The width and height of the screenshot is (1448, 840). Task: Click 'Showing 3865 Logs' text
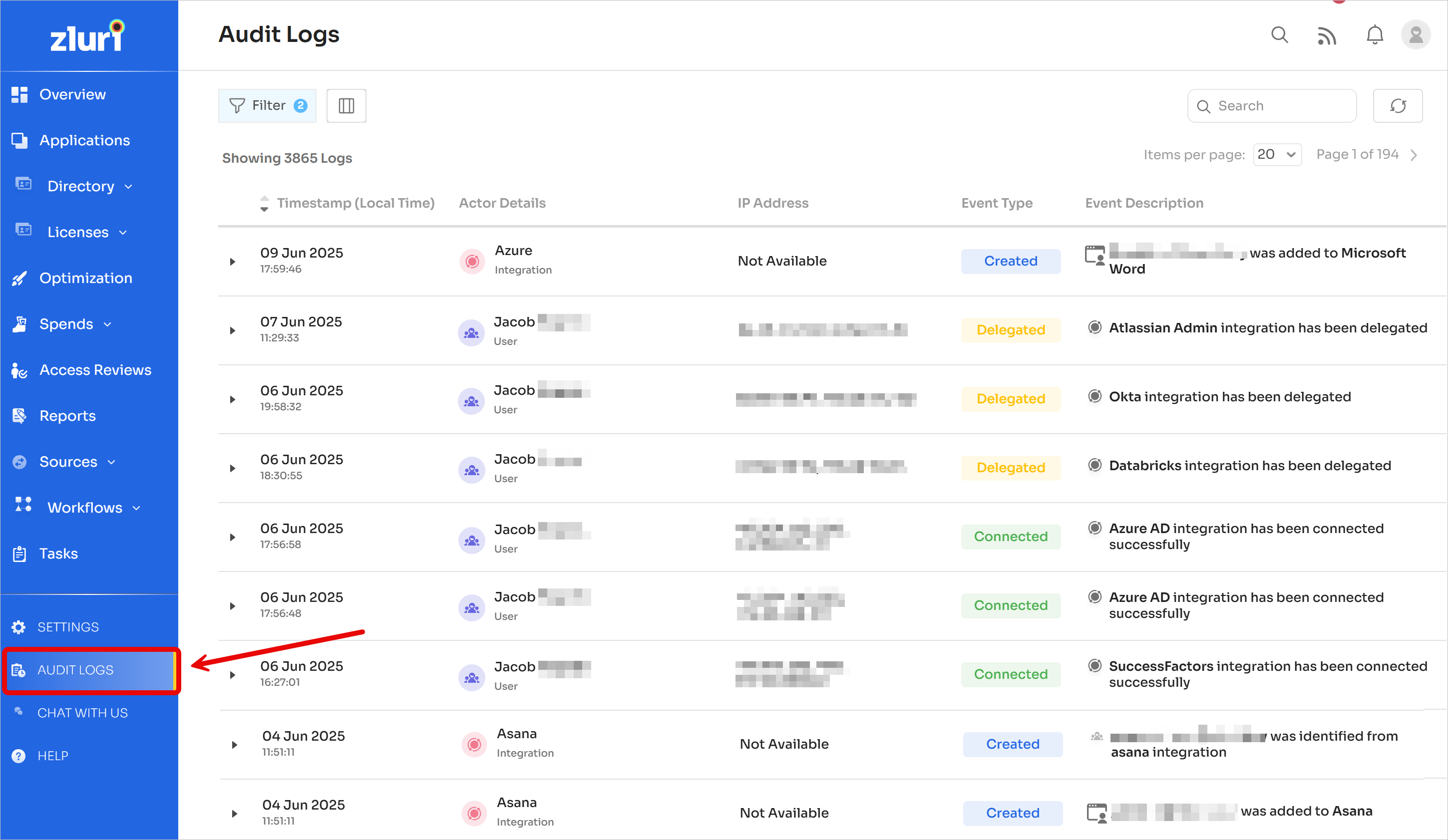pos(287,158)
